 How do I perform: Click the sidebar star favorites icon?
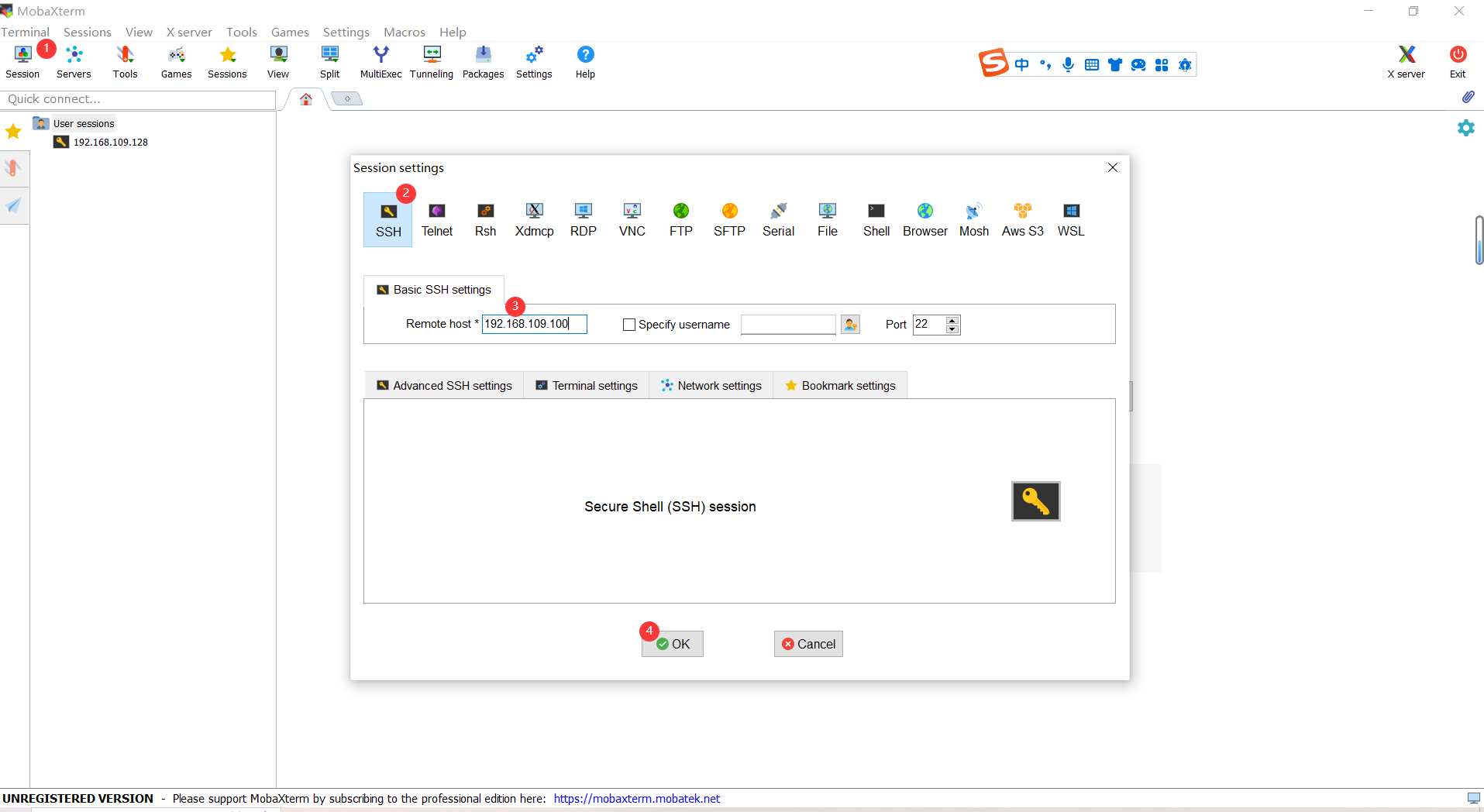click(13, 131)
